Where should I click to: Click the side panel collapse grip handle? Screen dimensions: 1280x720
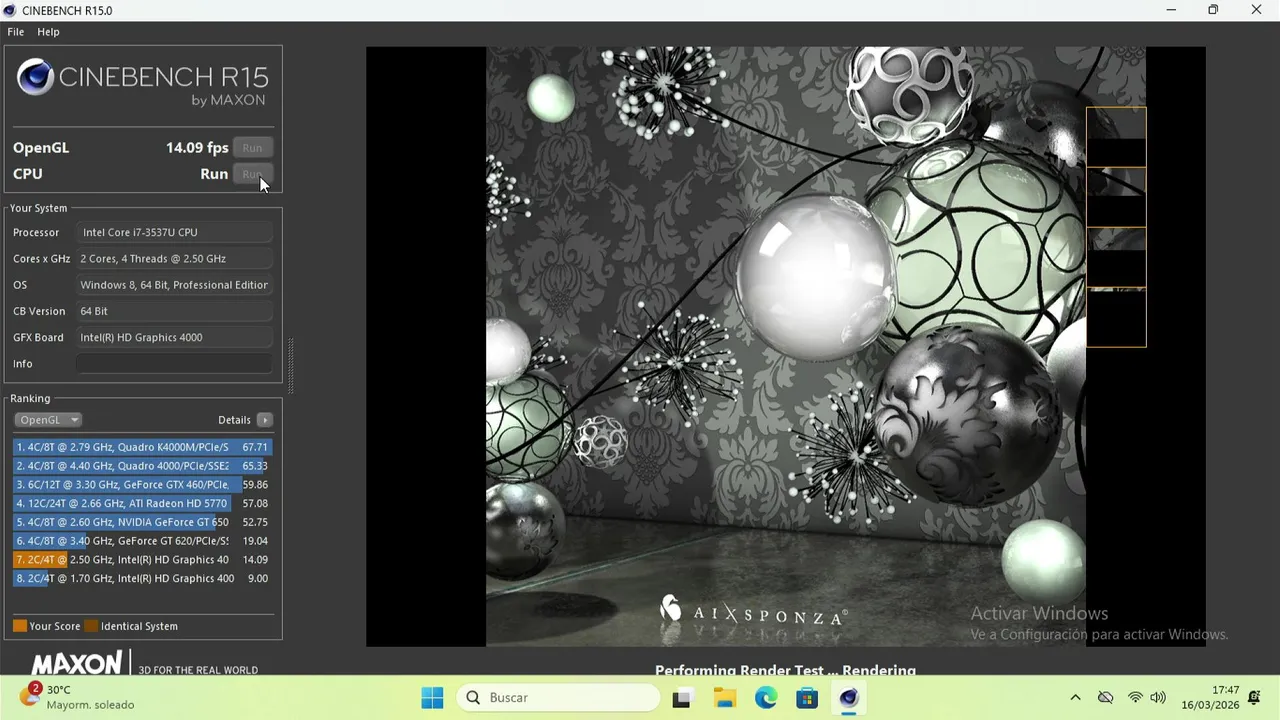(x=291, y=365)
